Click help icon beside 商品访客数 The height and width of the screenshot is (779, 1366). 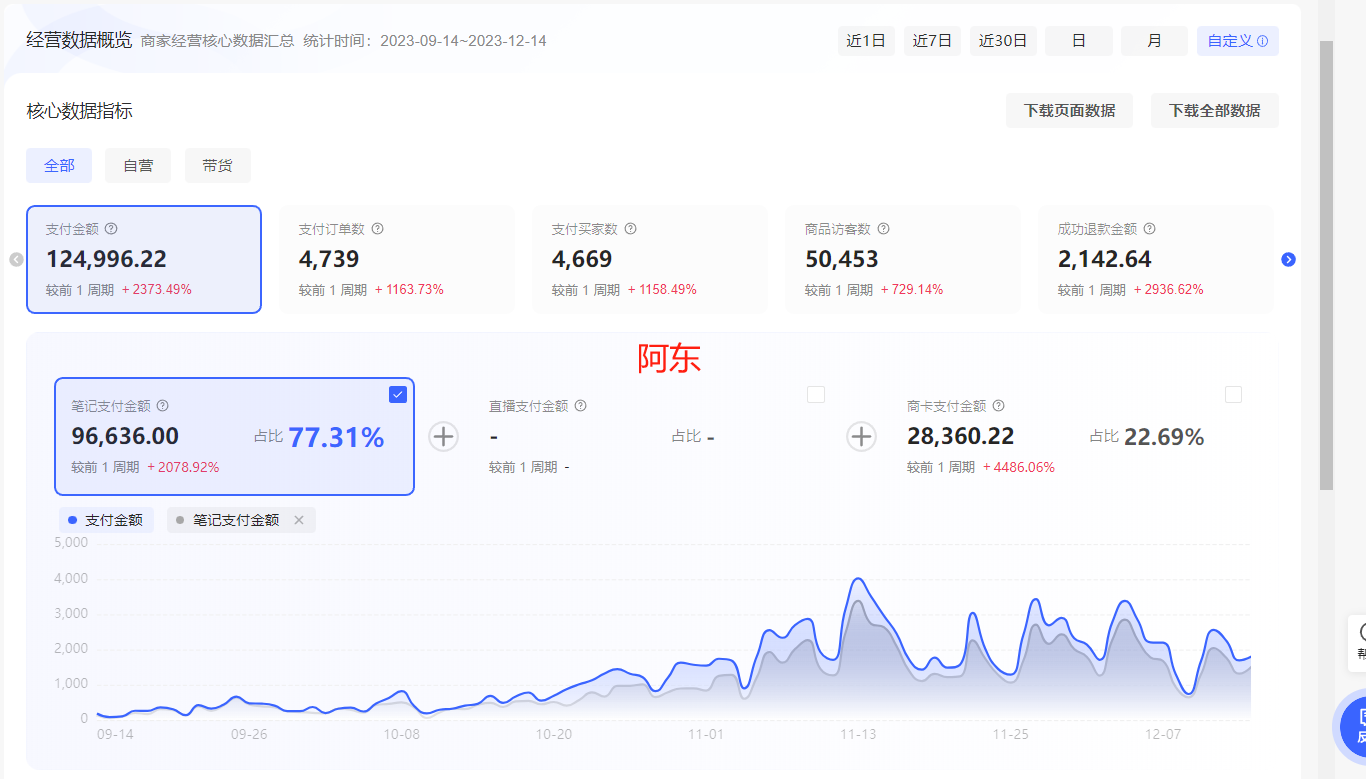[883, 229]
